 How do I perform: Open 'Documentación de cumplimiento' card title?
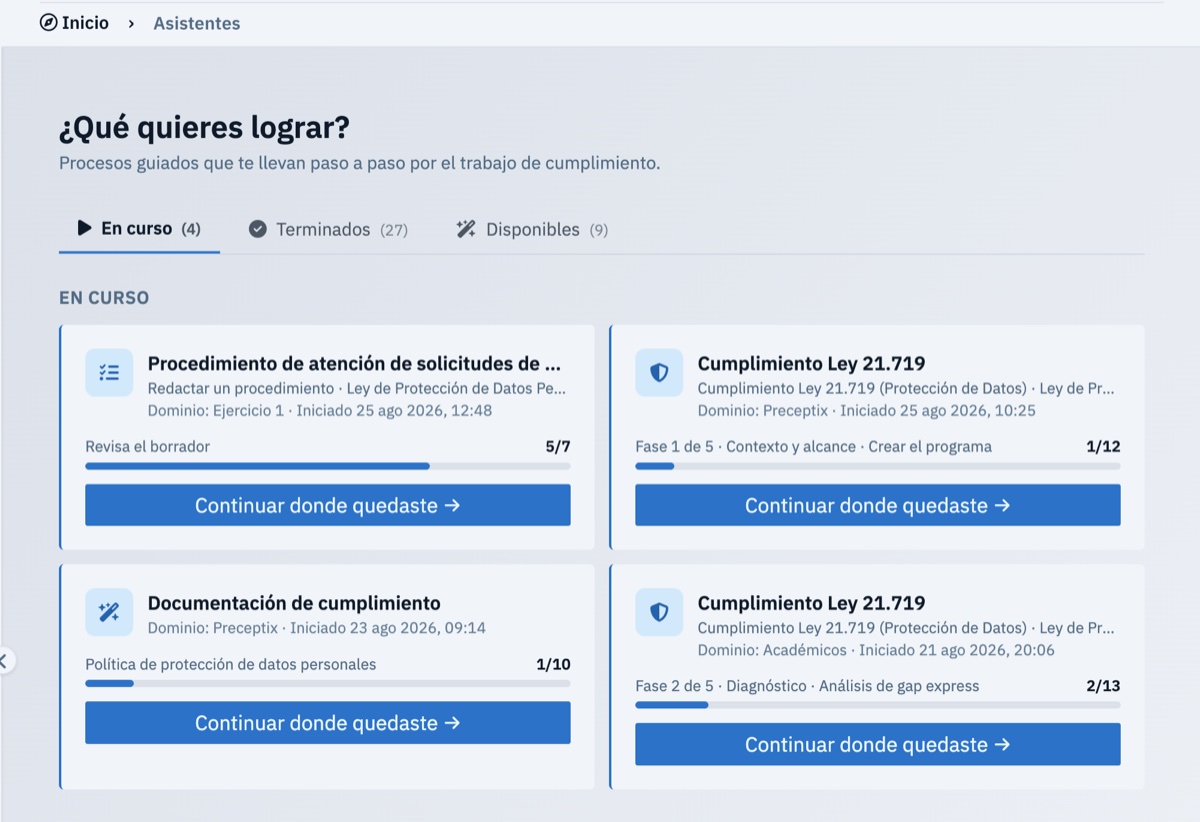click(x=294, y=603)
